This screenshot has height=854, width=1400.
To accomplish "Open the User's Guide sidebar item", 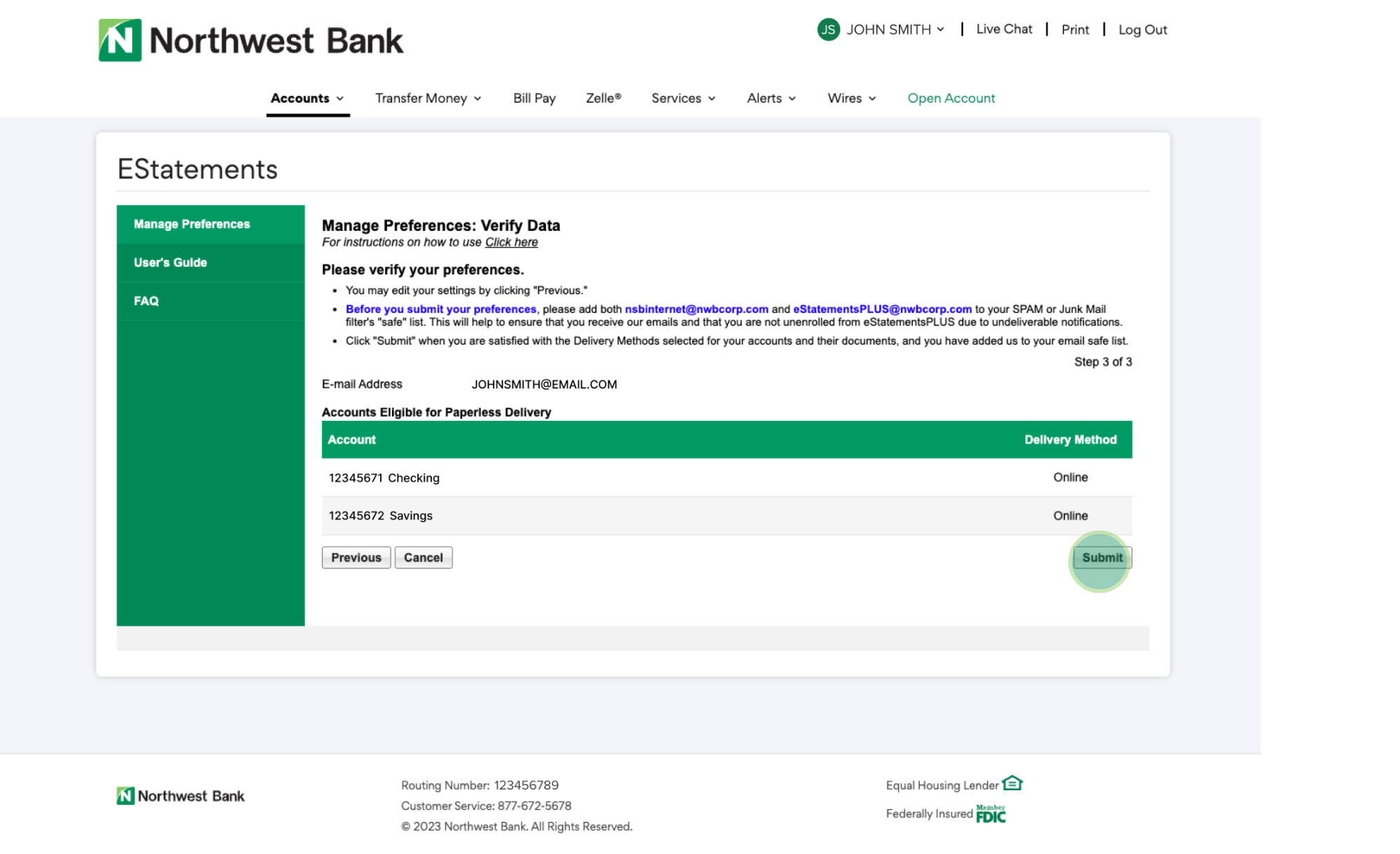I will pyautogui.click(x=170, y=262).
